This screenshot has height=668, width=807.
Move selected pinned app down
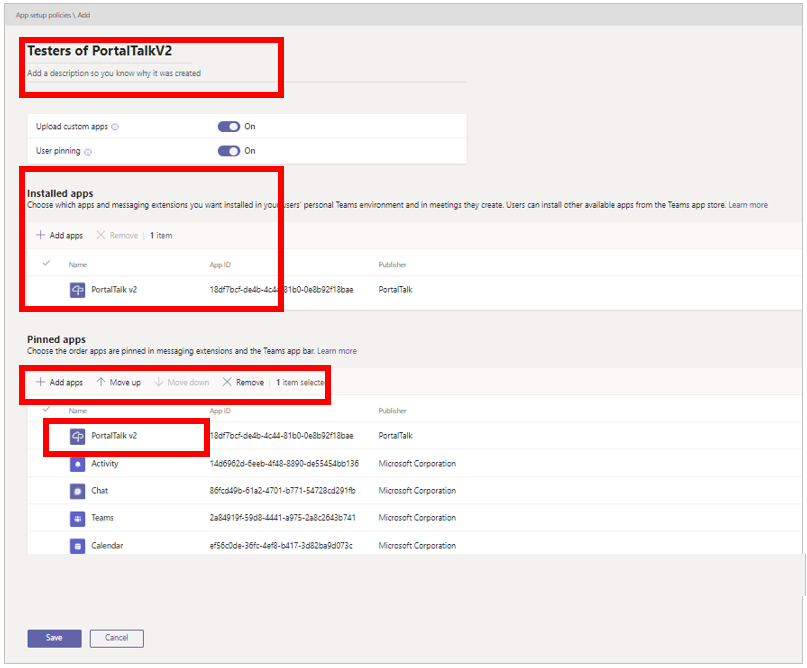point(182,382)
